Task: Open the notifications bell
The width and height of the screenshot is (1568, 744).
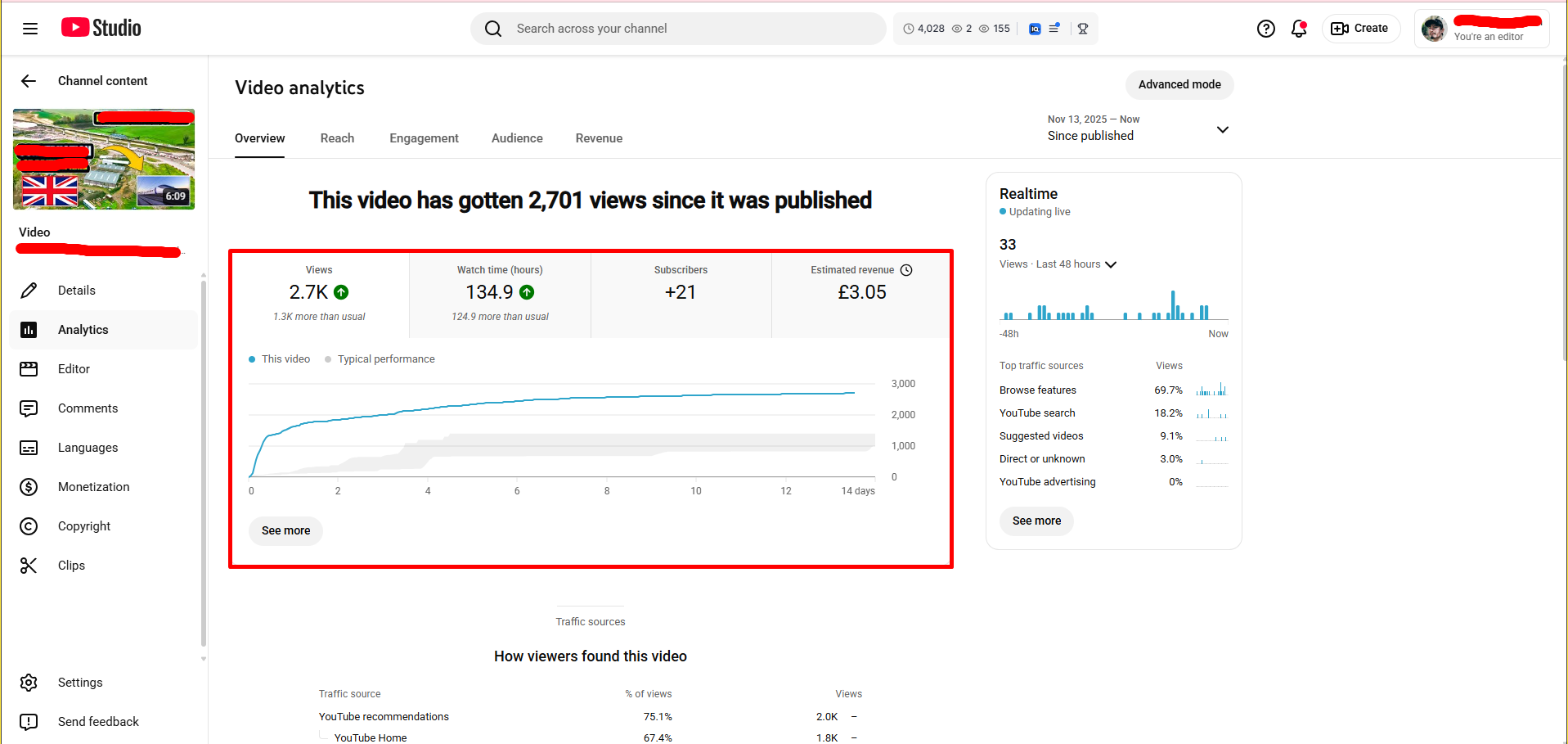Action: click(x=1298, y=29)
